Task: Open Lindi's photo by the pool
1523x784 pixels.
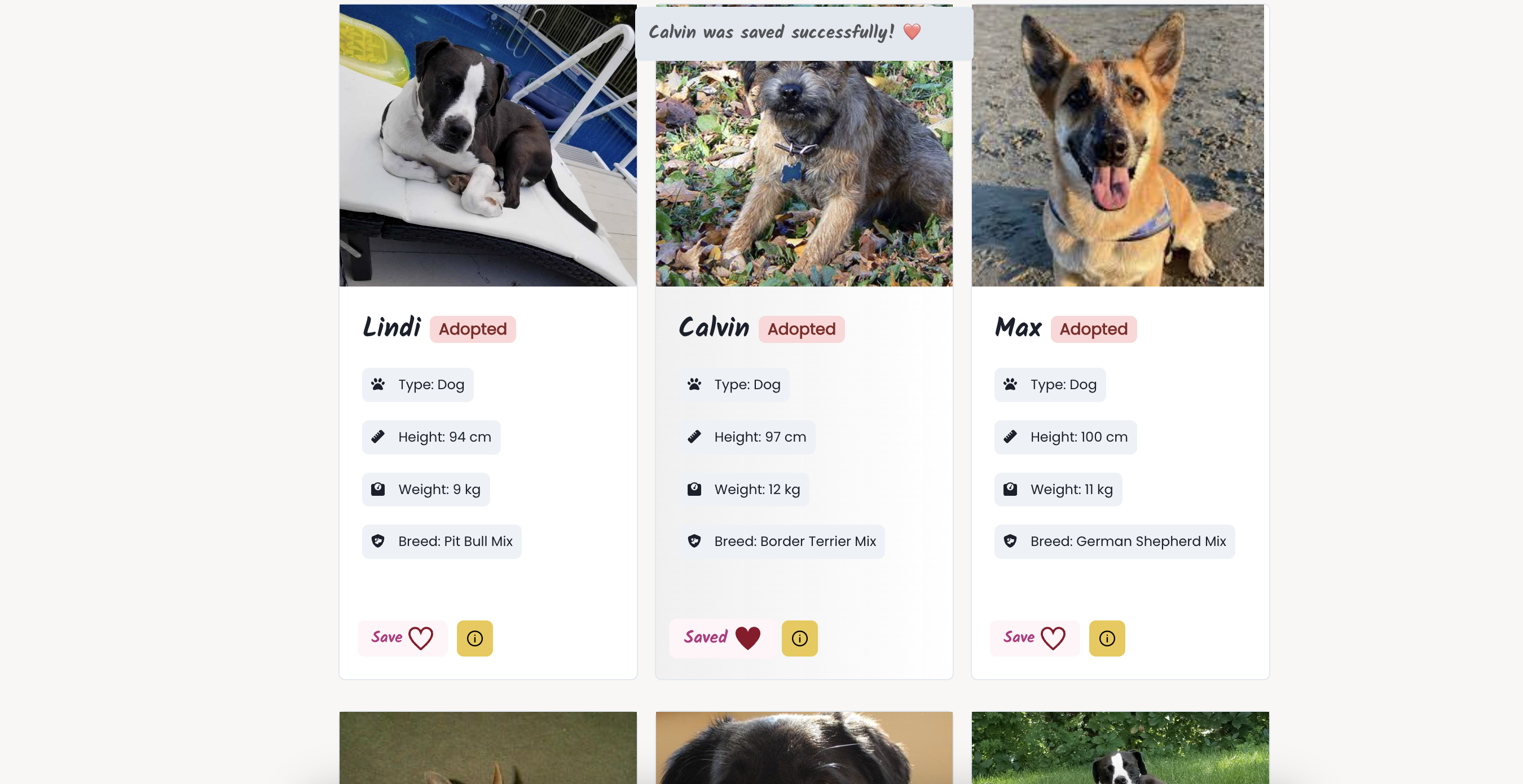Action: pyautogui.click(x=488, y=146)
